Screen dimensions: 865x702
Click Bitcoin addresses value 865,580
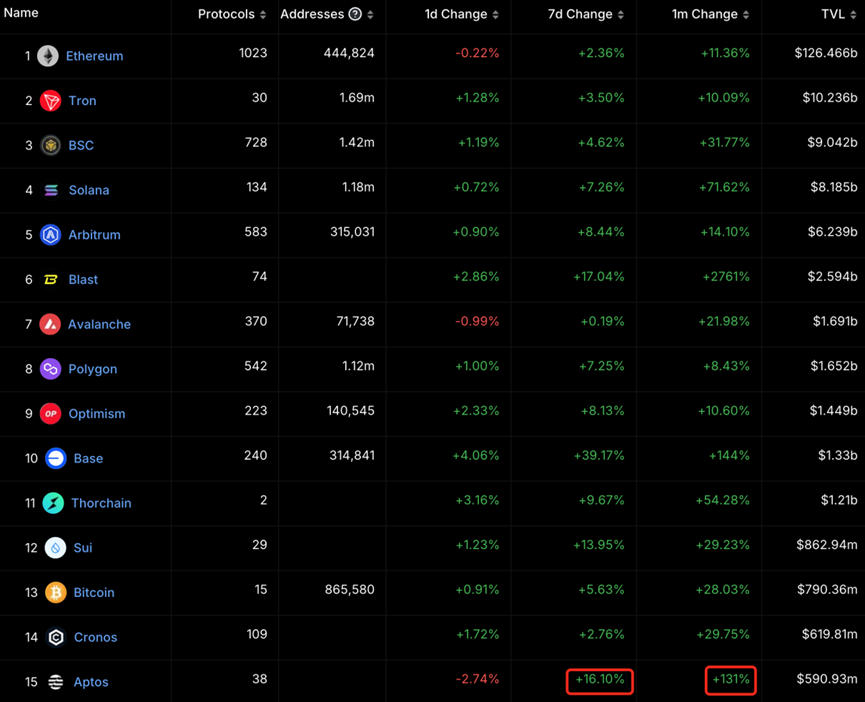350,589
